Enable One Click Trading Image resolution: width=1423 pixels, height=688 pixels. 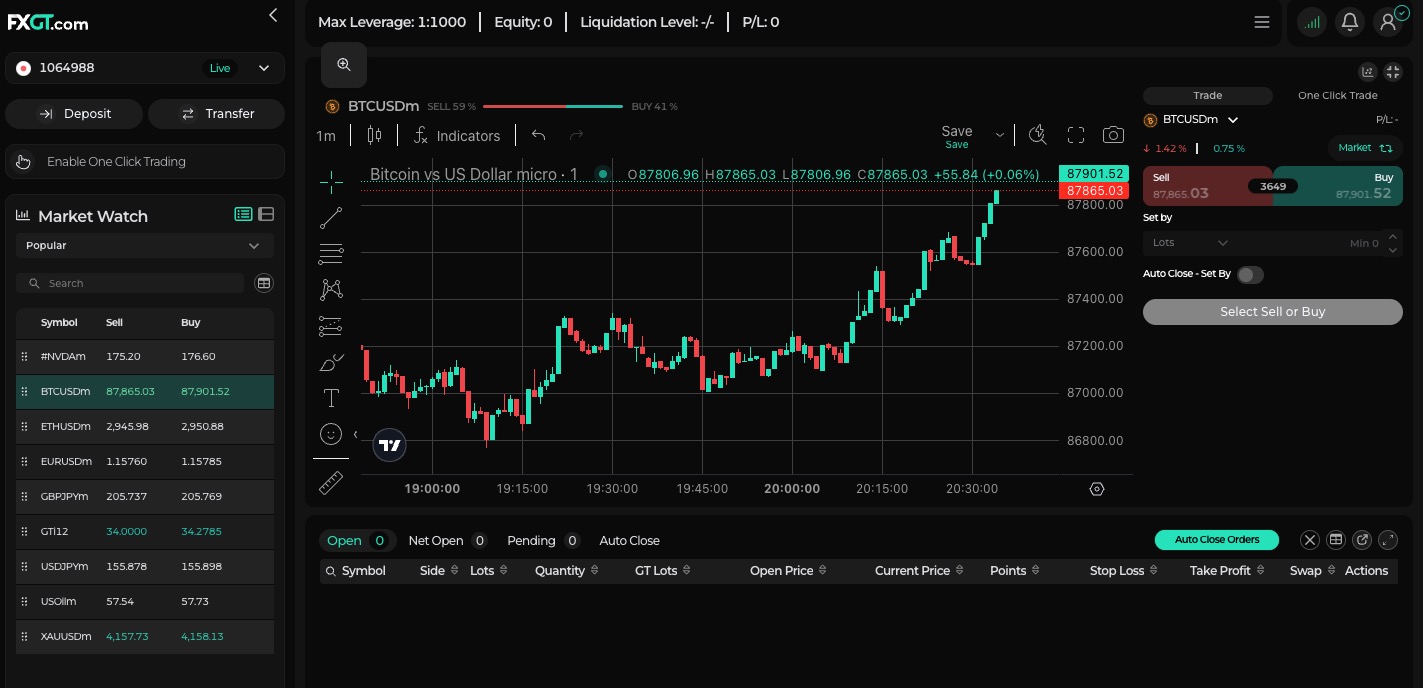(x=145, y=162)
